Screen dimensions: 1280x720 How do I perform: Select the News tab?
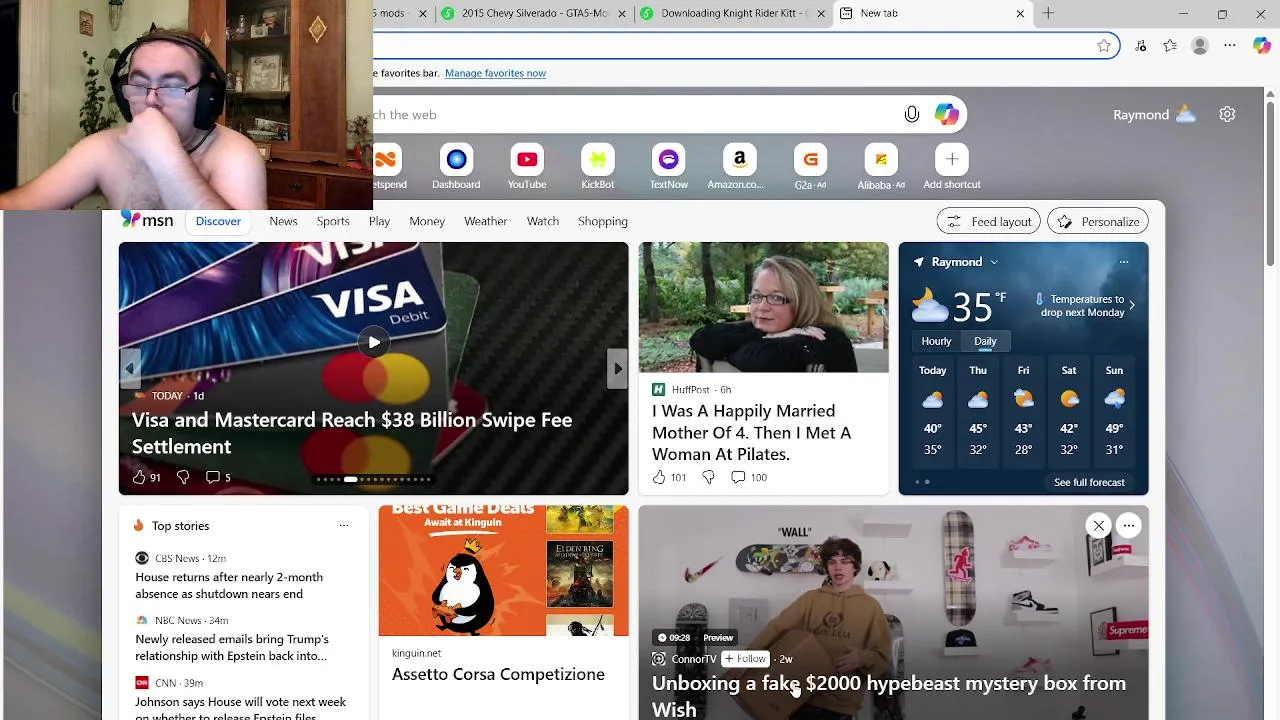[x=283, y=221]
